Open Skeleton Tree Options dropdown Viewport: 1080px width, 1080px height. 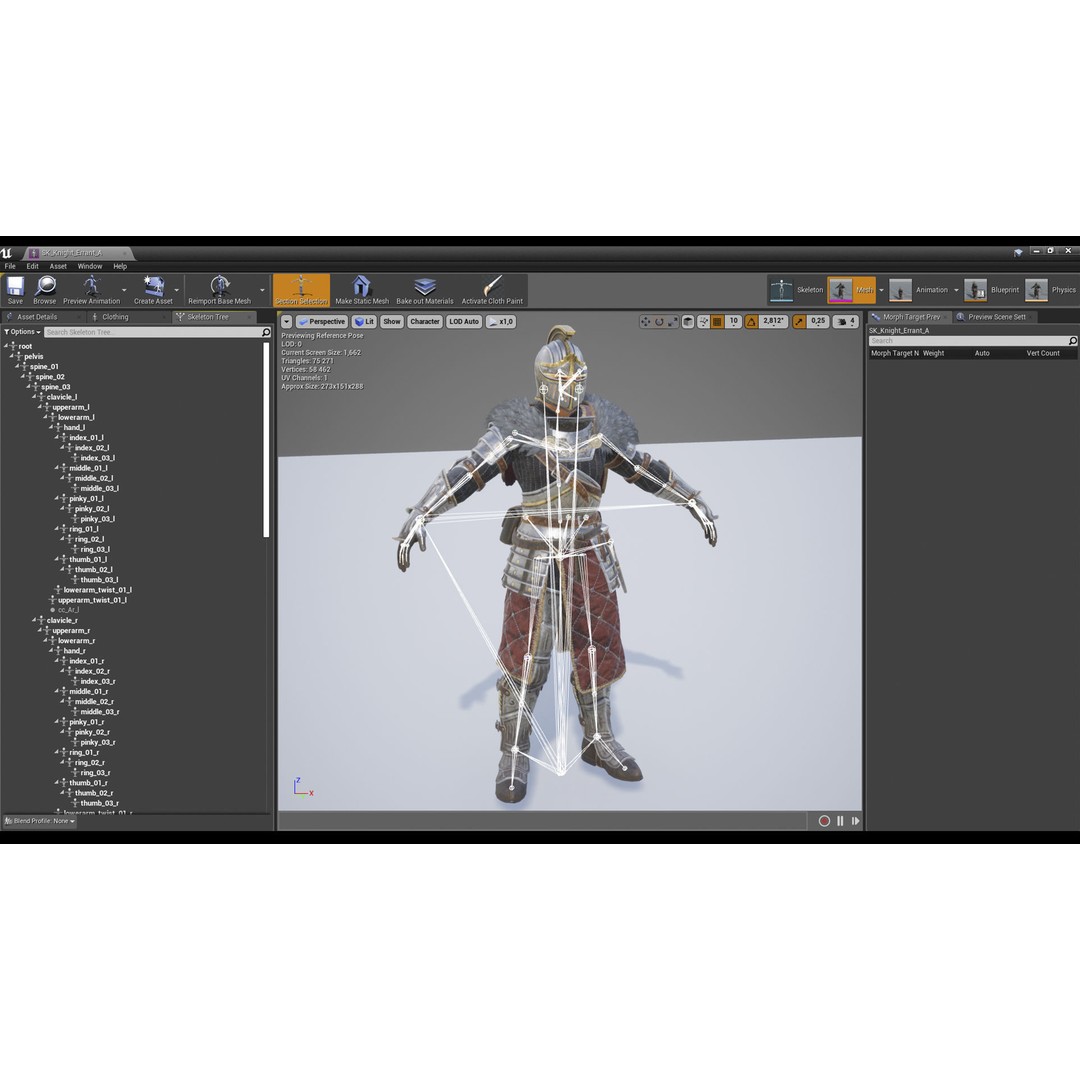click(x=22, y=332)
